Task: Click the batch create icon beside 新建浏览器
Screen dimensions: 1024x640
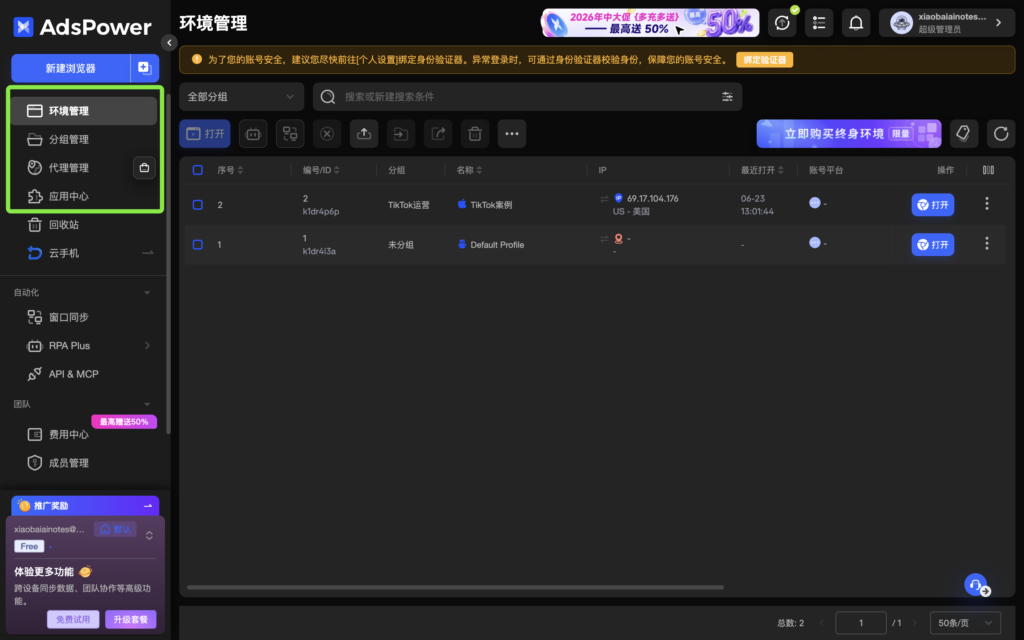Action: [144, 68]
